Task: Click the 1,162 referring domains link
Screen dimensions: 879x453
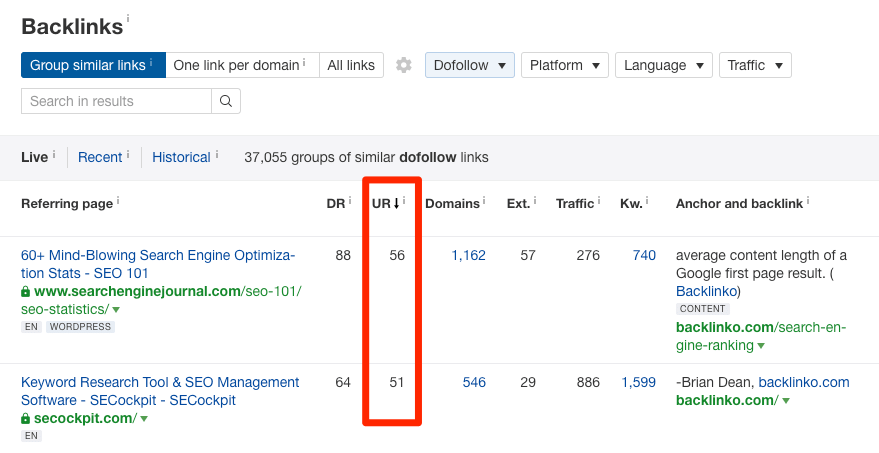Action: [468, 255]
